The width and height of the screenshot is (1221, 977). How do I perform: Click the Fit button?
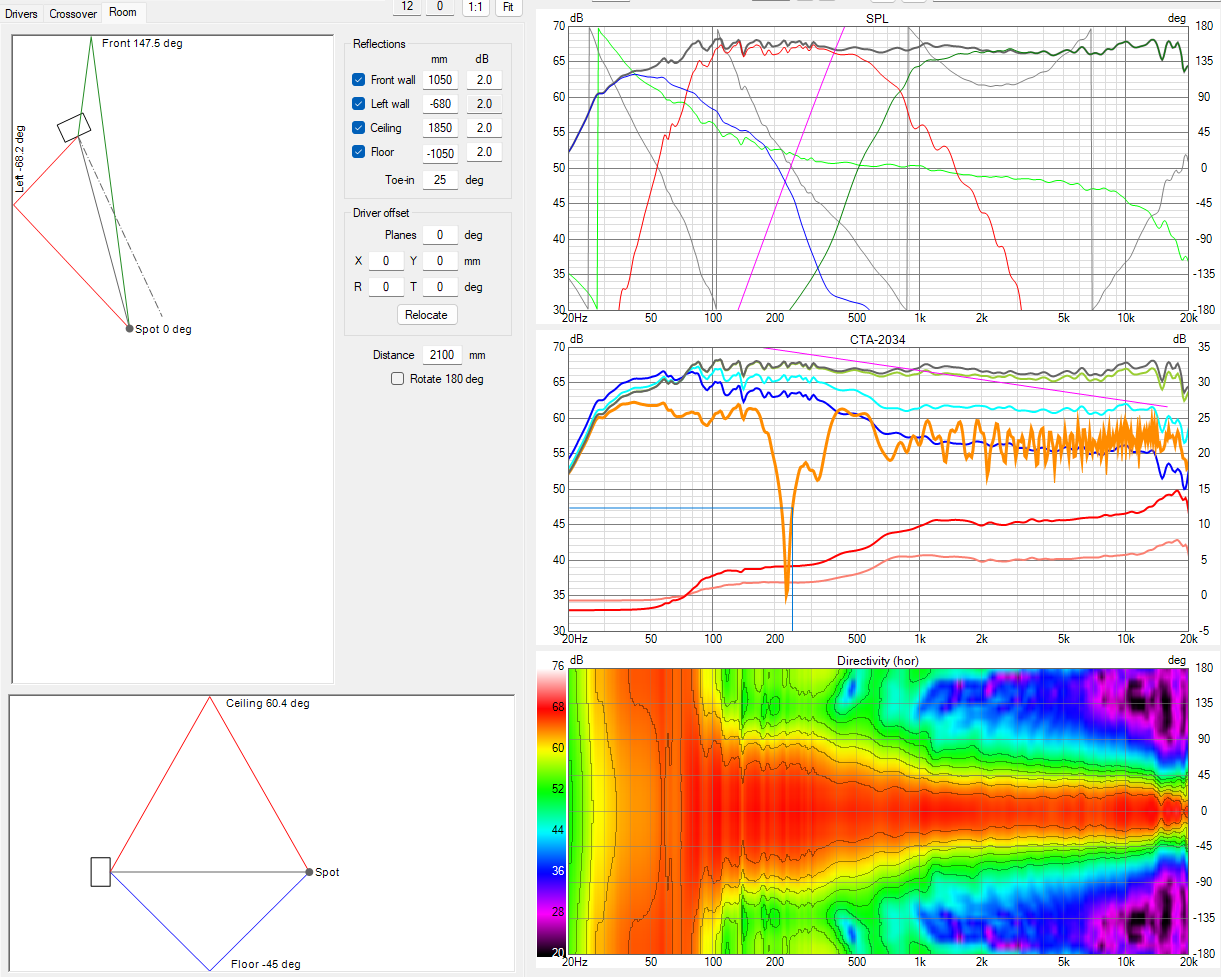tap(509, 6)
